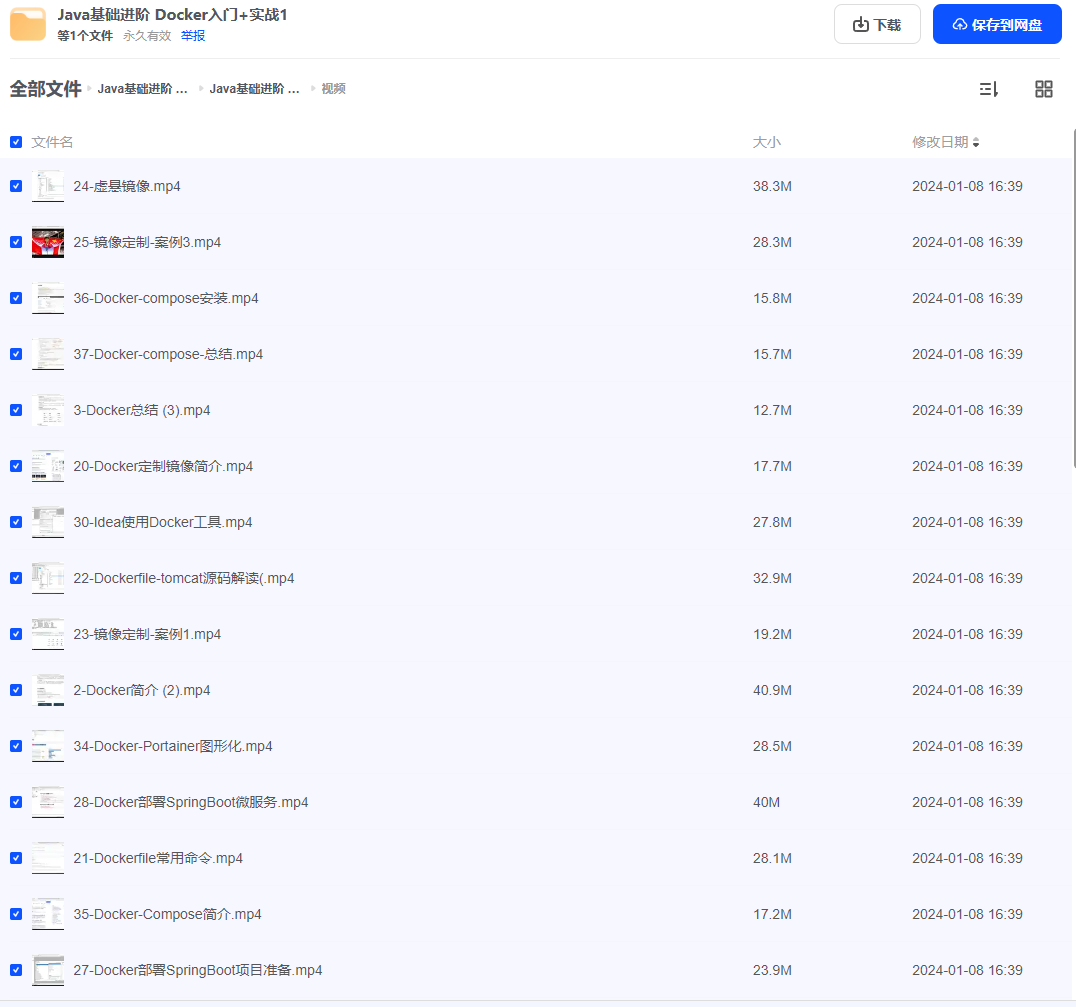1076x1007 pixels.
Task: Switch to grid view icon
Action: click(1044, 89)
